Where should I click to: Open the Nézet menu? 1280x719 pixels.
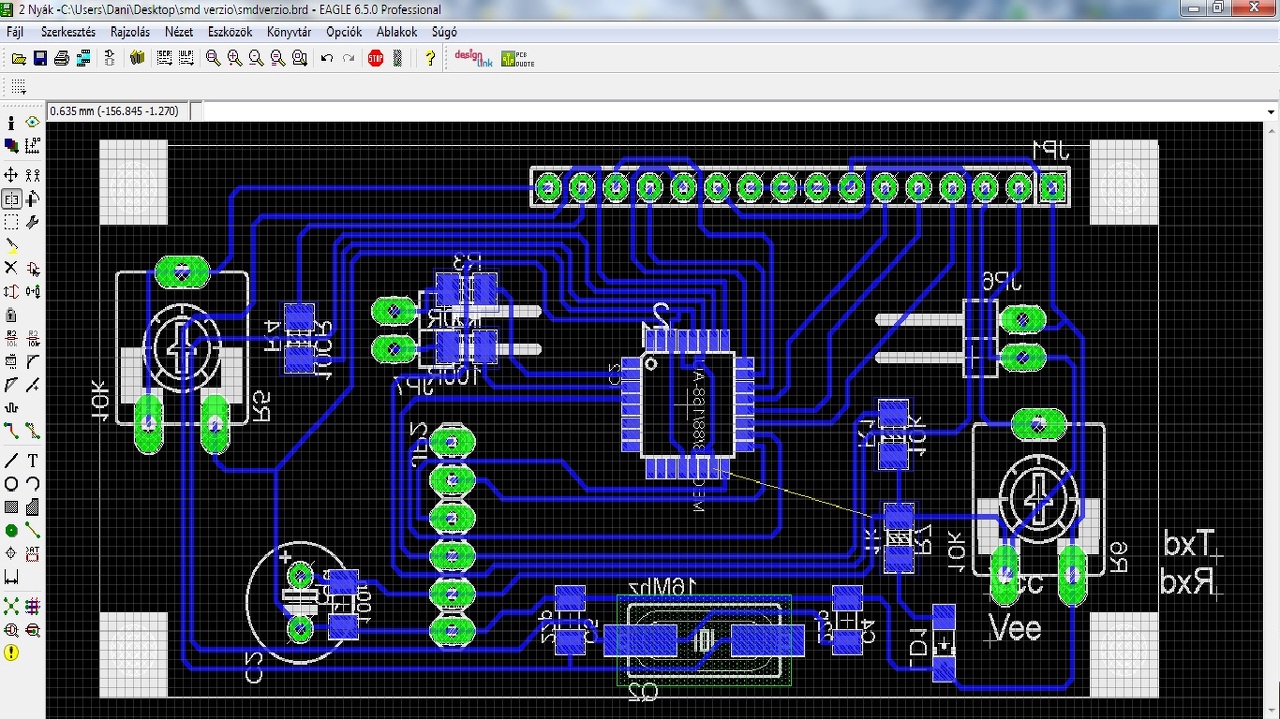pyautogui.click(x=179, y=32)
